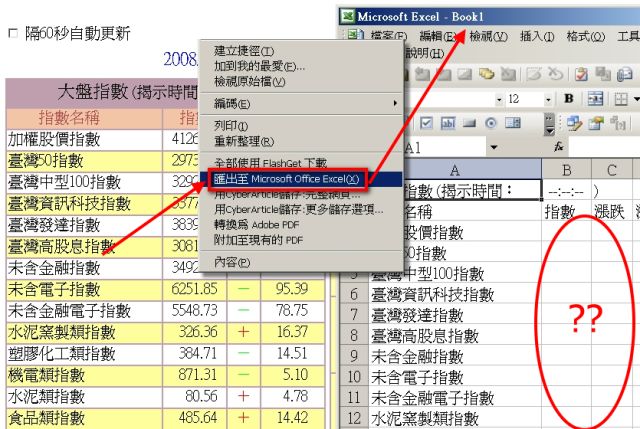This screenshot has height=429, width=640.
Task: Select column C header in Excel
Action: pyautogui.click(x=611, y=169)
